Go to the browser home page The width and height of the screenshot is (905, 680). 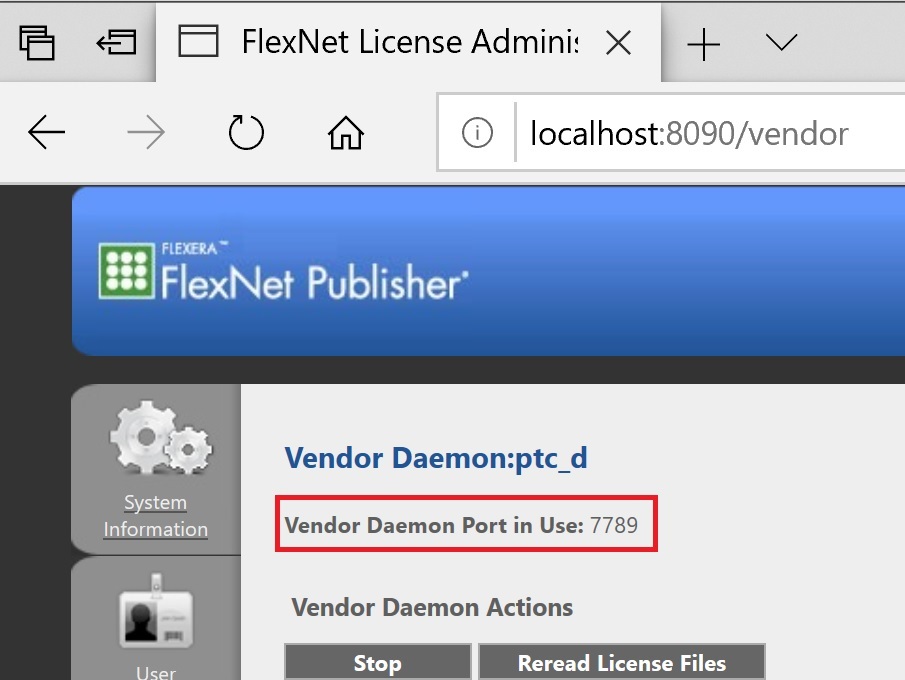pyautogui.click(x=346, y=132)
